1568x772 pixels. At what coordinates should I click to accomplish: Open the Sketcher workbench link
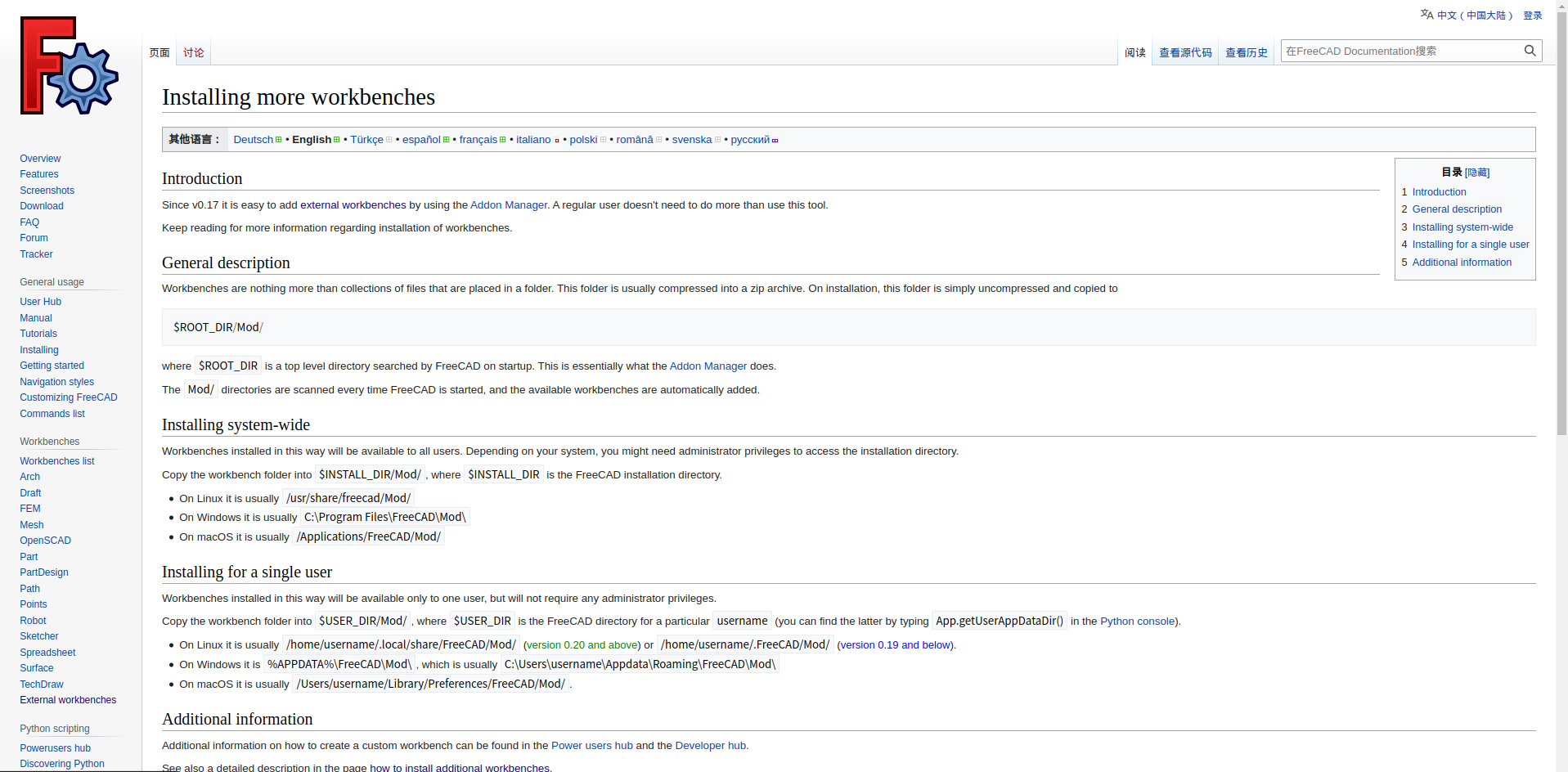point(39,636)
